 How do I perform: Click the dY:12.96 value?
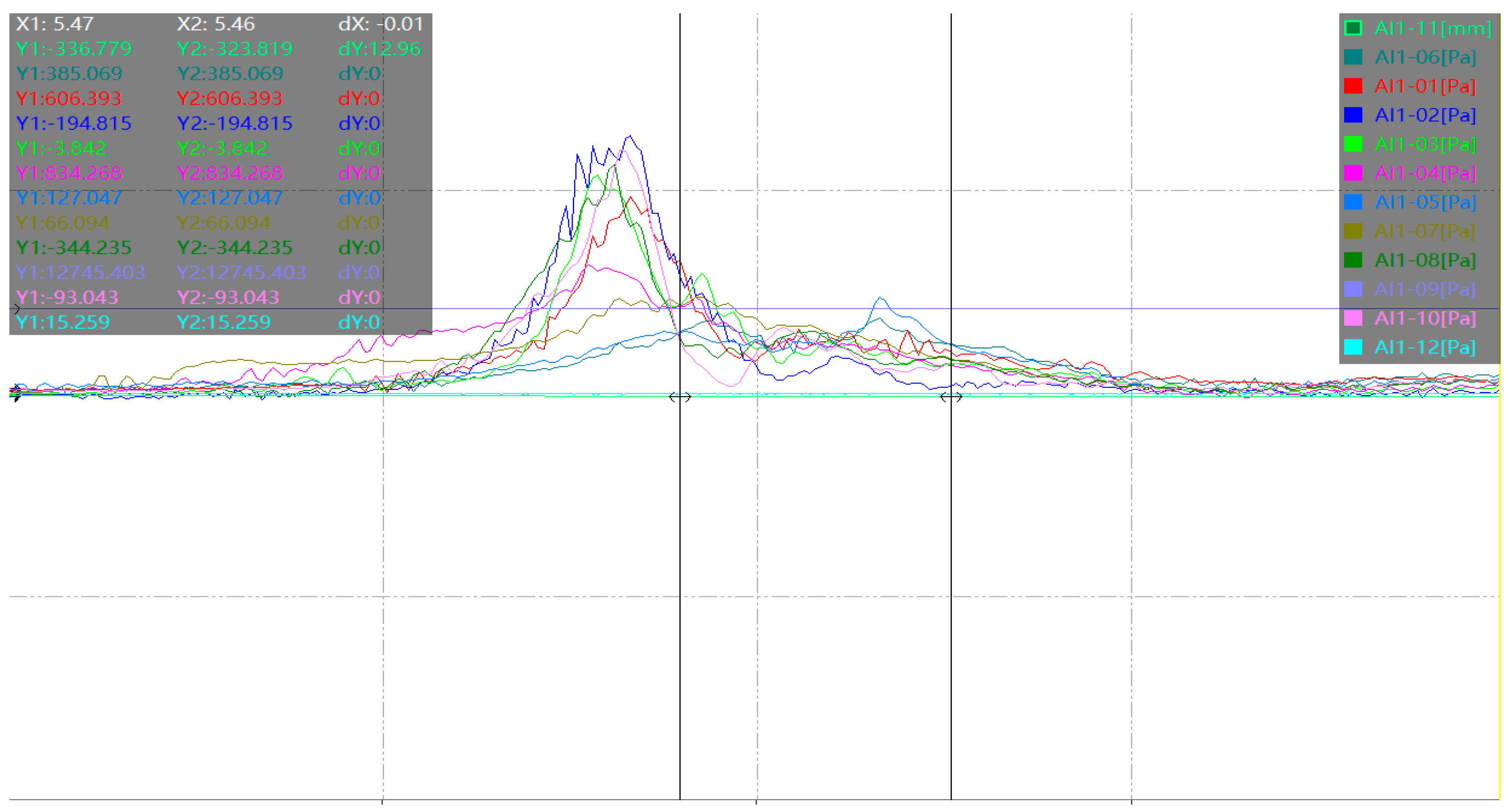pyautogui.click(x=380, y=49)
